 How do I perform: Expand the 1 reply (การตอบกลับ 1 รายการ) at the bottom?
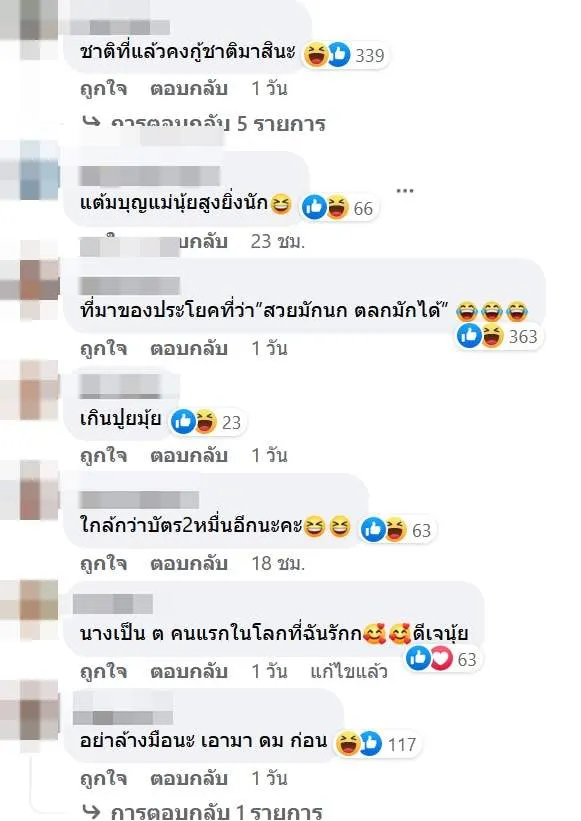(203, 812)
